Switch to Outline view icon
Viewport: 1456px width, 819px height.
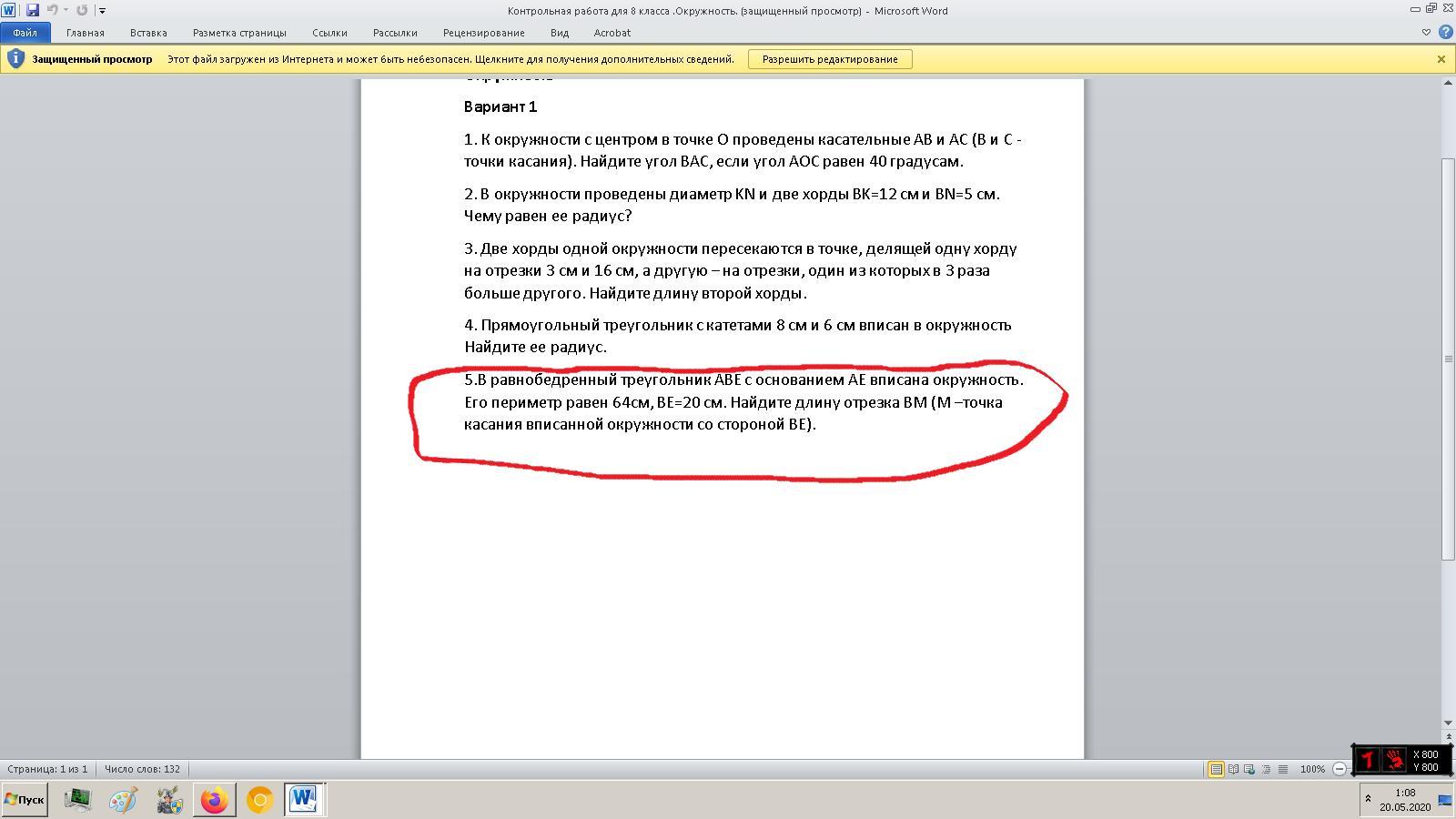(x=1266, y=769)
